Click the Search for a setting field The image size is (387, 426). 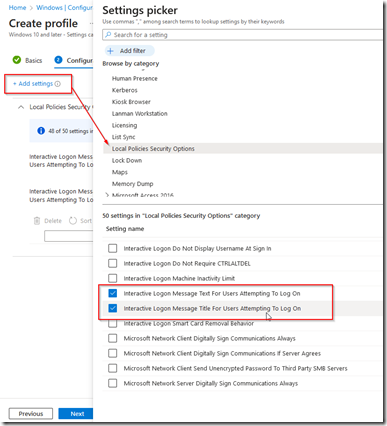(242, 35)
